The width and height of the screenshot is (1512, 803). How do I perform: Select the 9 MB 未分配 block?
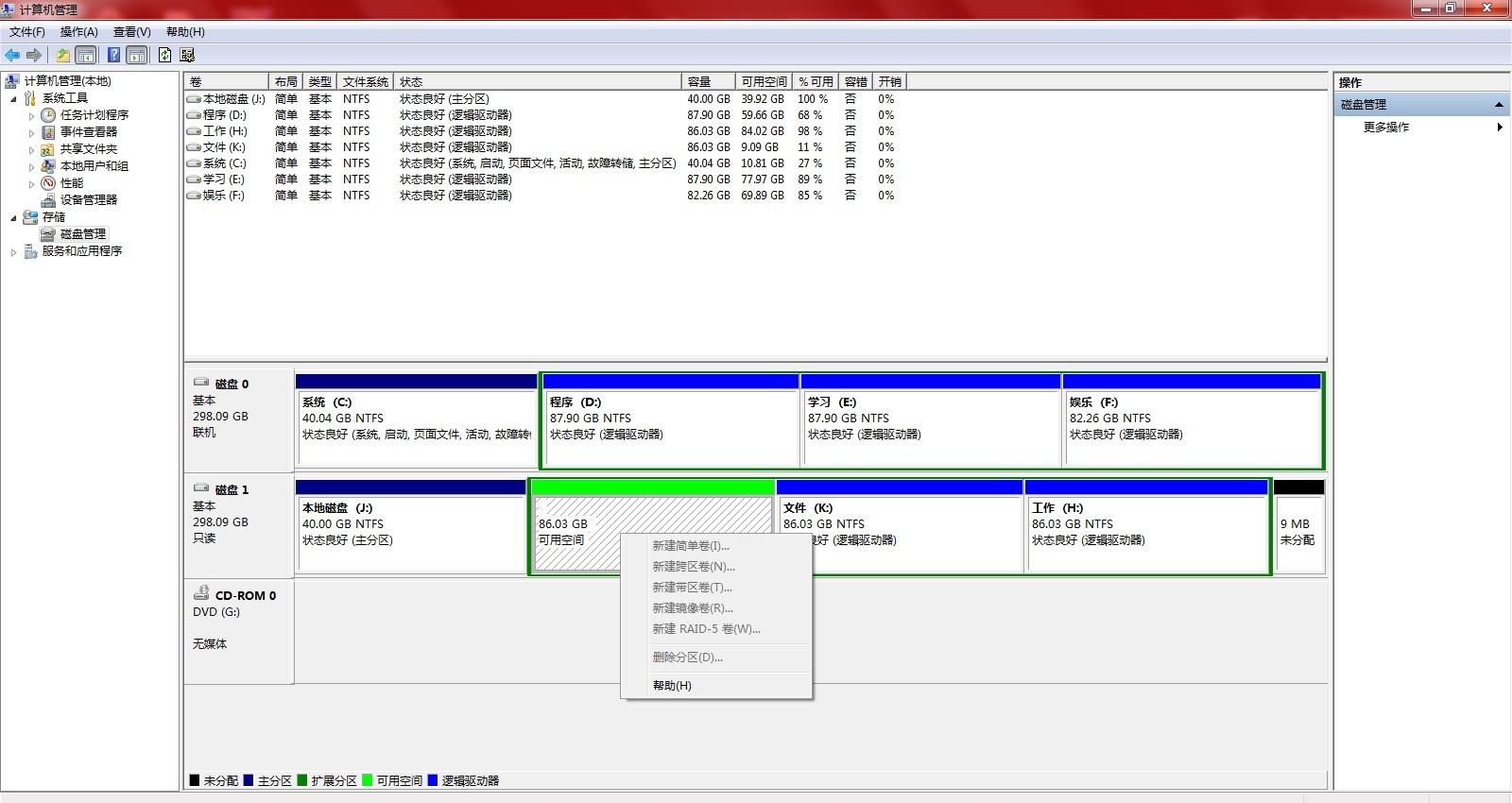click(1299, 525)
